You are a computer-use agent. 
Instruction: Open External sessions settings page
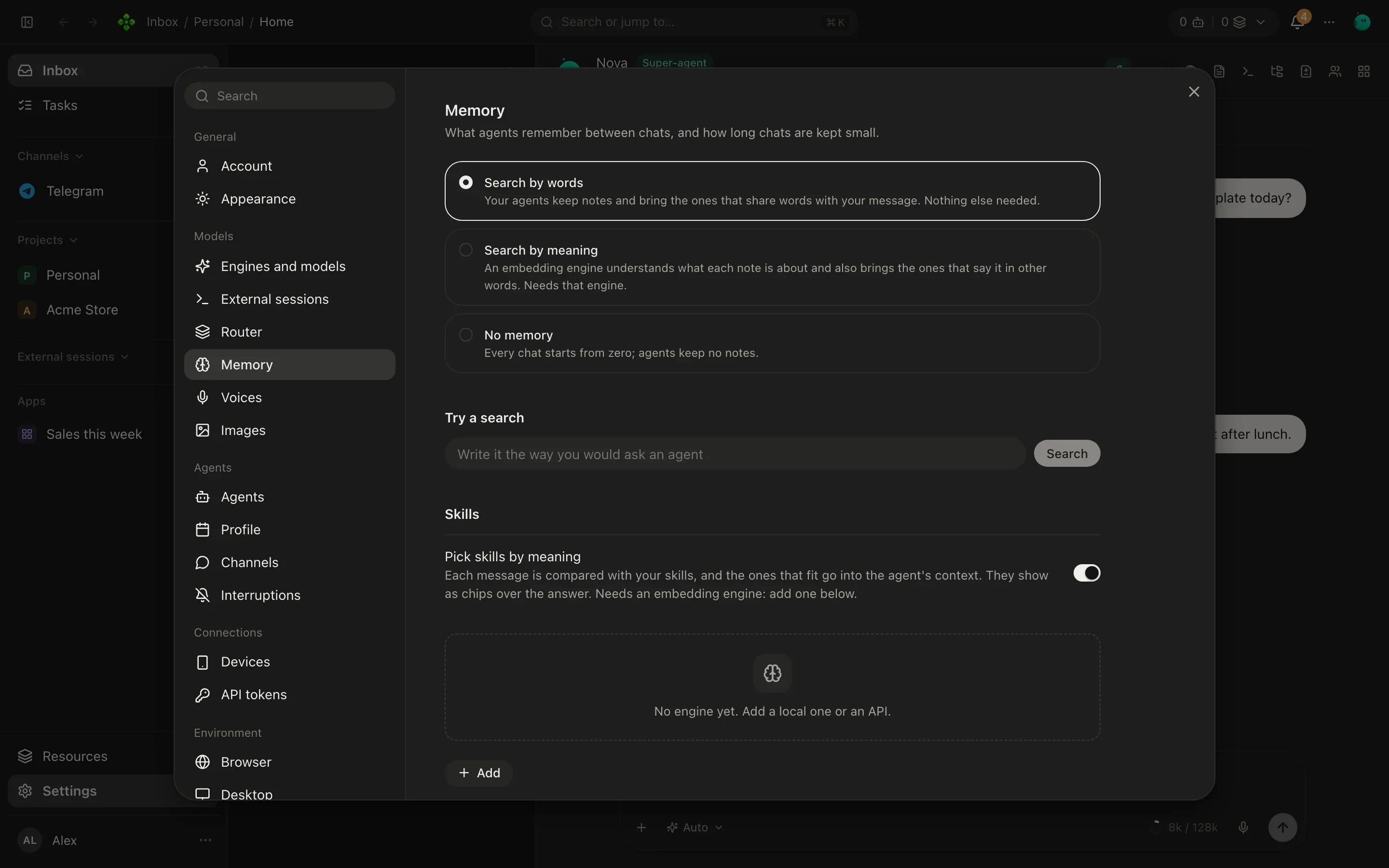(289, 299)
